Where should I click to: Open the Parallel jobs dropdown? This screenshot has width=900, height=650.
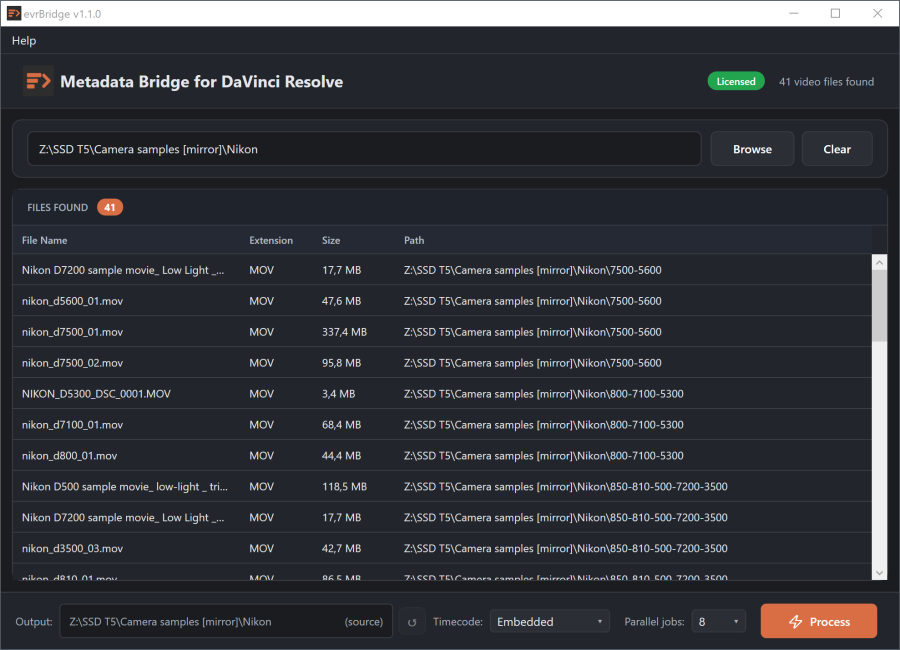pyautogui.click(x=718, y=622)
